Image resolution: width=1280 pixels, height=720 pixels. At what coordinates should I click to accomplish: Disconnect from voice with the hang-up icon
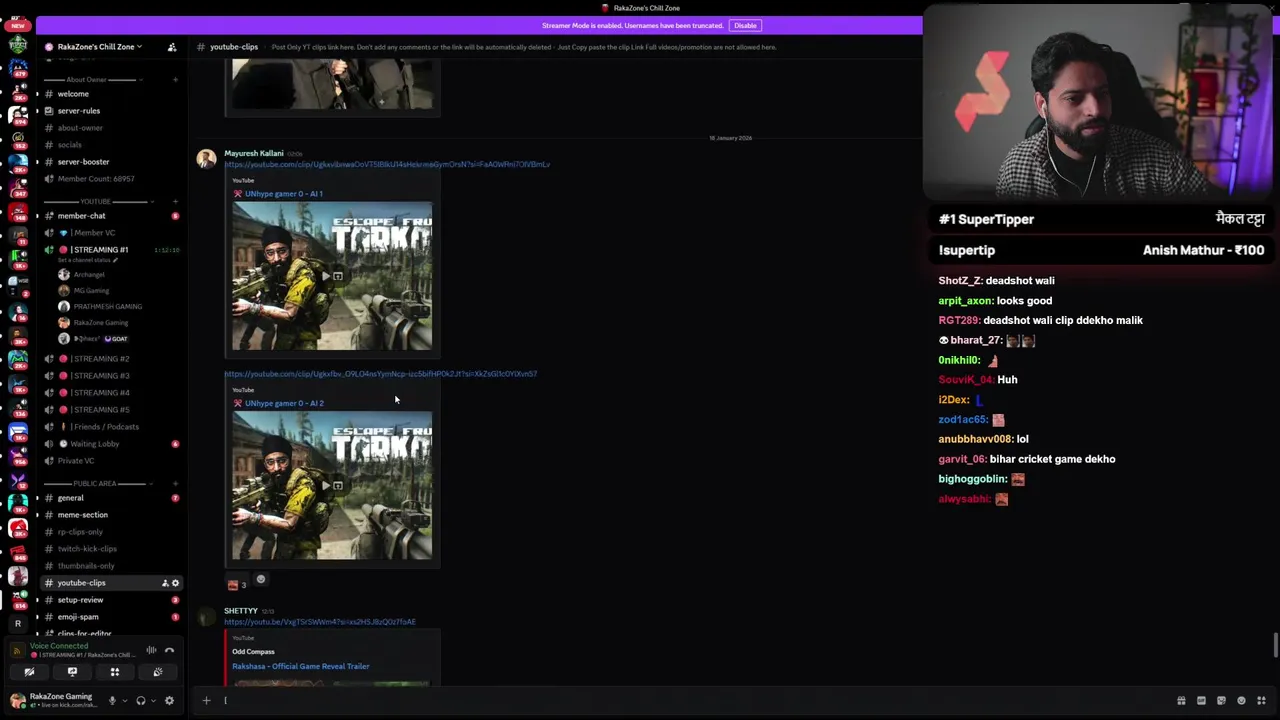[170, 650]
